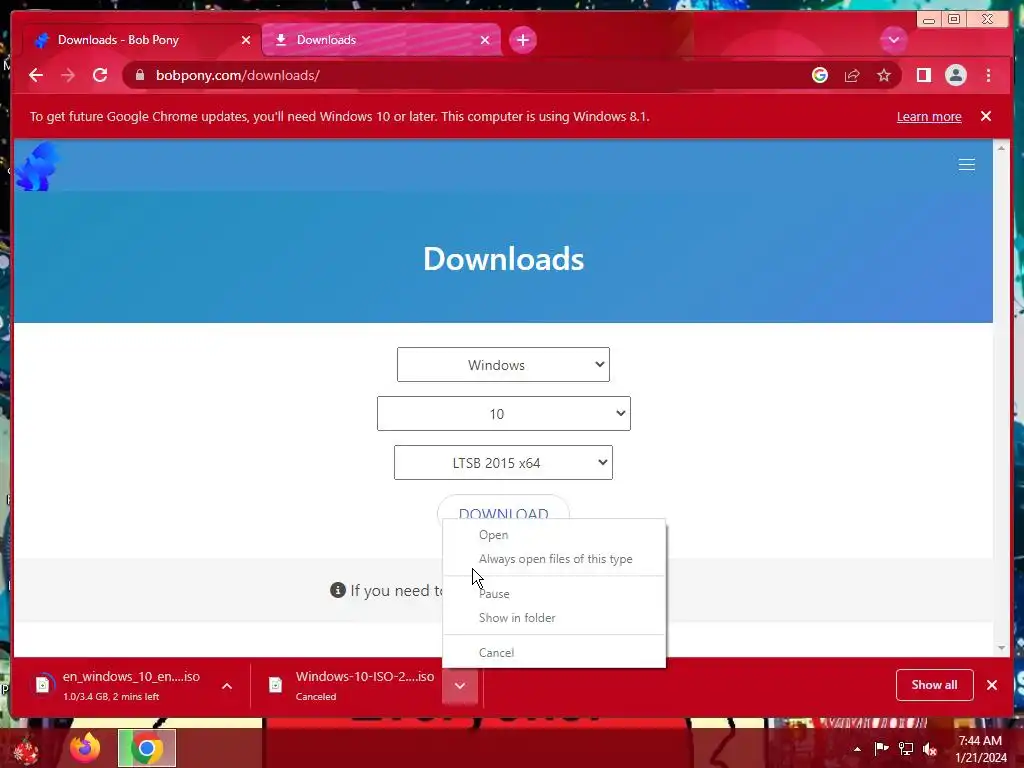The width and height of the screenshot is (1024, 768).
Task: Close the downloads bar
Action: [x=992, y=685]
